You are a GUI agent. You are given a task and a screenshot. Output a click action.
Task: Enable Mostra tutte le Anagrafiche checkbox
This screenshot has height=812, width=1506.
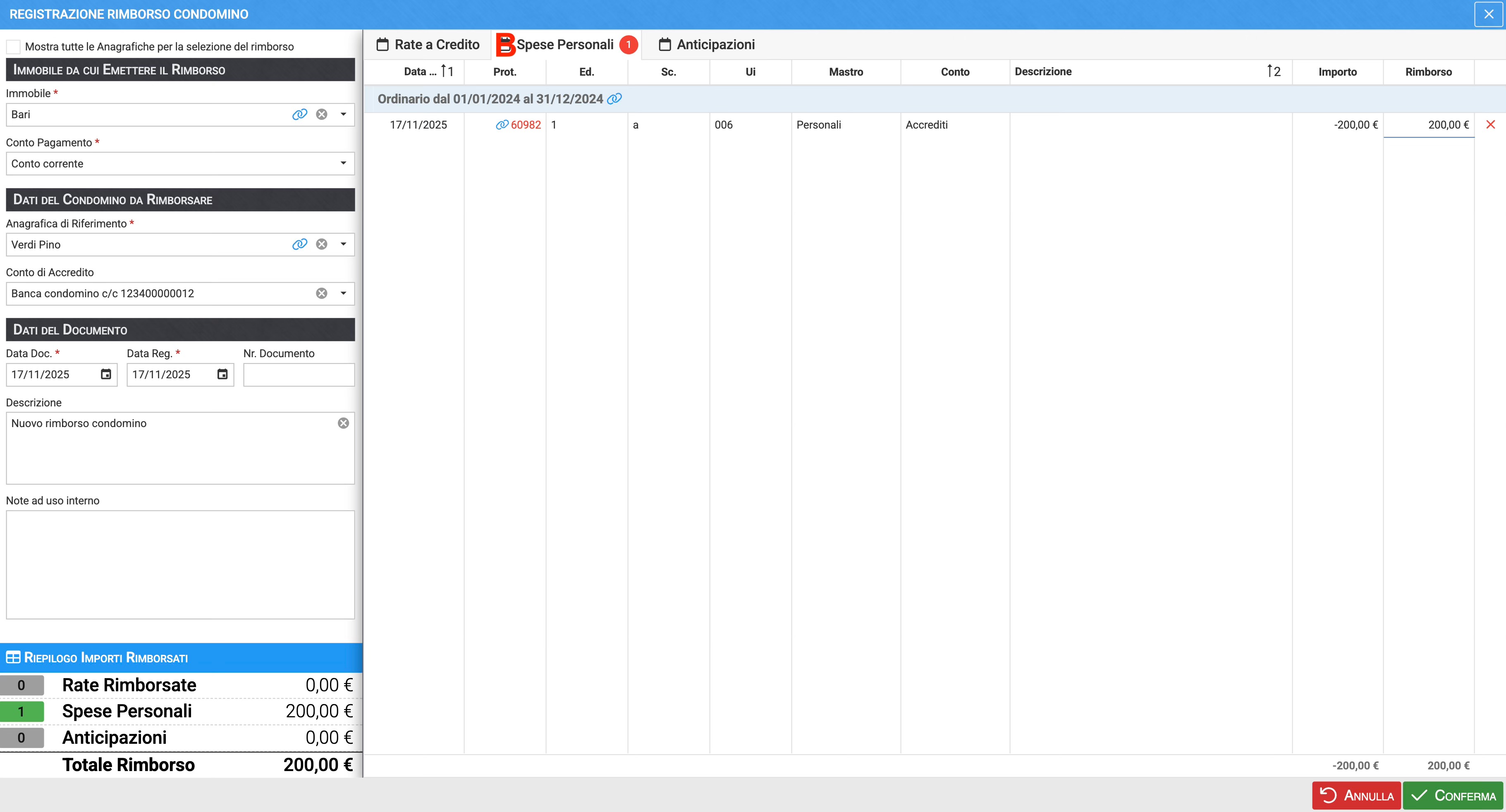(14, 47)
